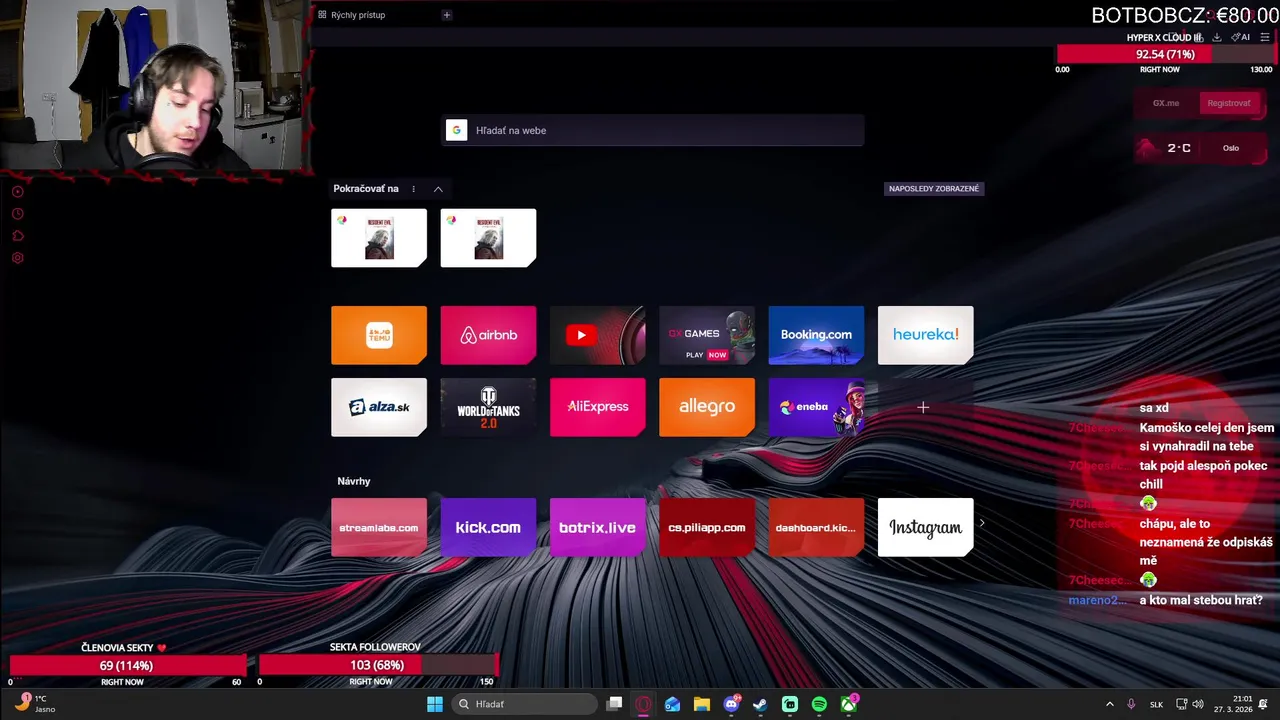This screenshot has width=1280, height=720.
Task: Click HYPER X CLOUD goal progress bar
Action: (x=1166, y=54)
